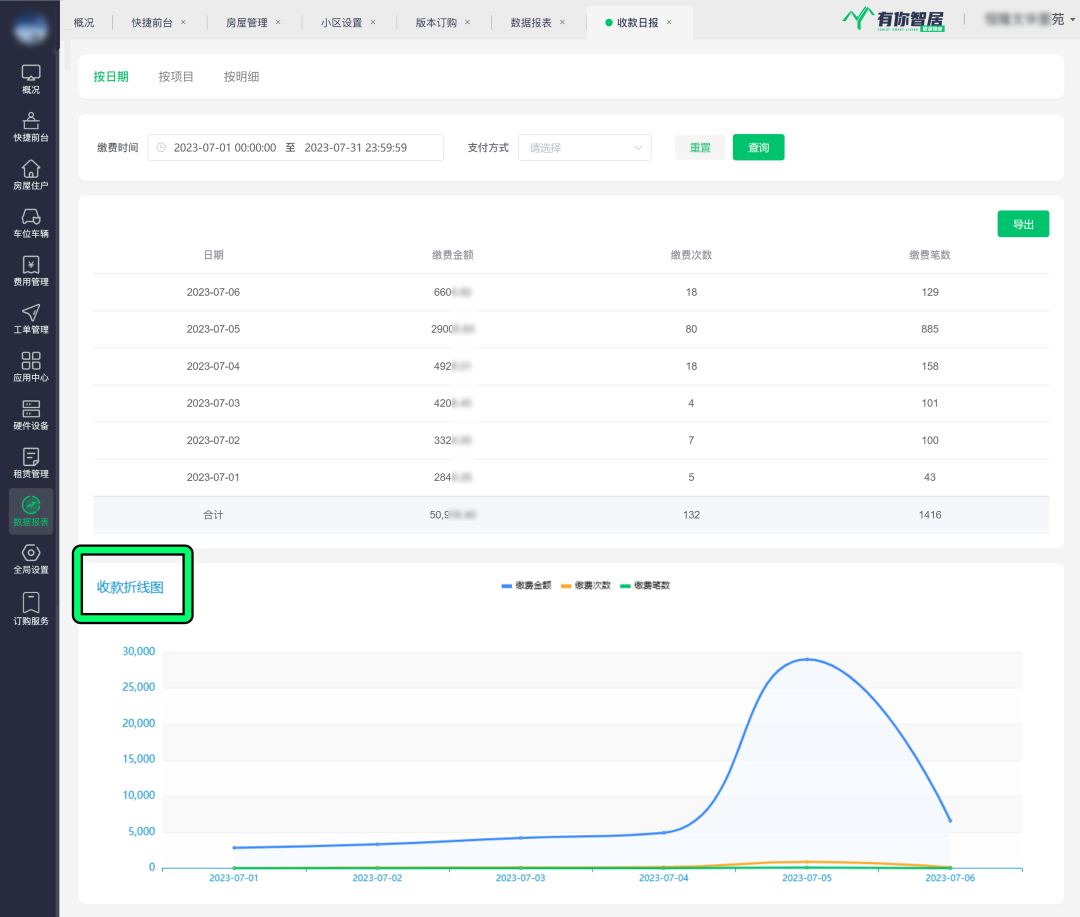Click the 导出 button
The width and height of the screenshot is (1080, 917).
click(1022, 225)
